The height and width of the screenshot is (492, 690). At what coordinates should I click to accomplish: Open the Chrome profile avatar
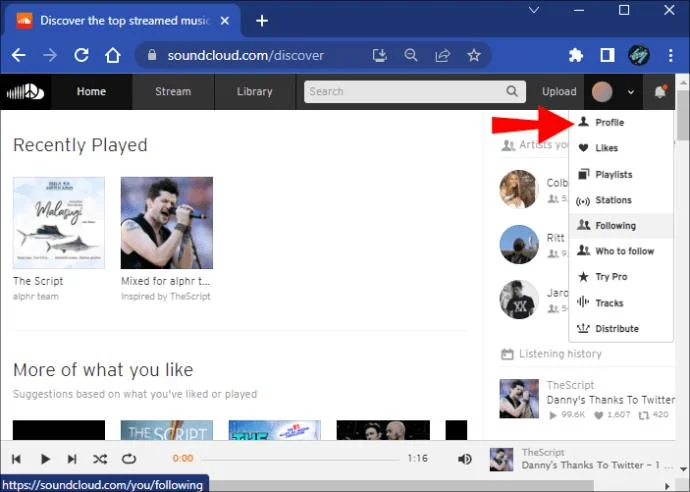639,55
